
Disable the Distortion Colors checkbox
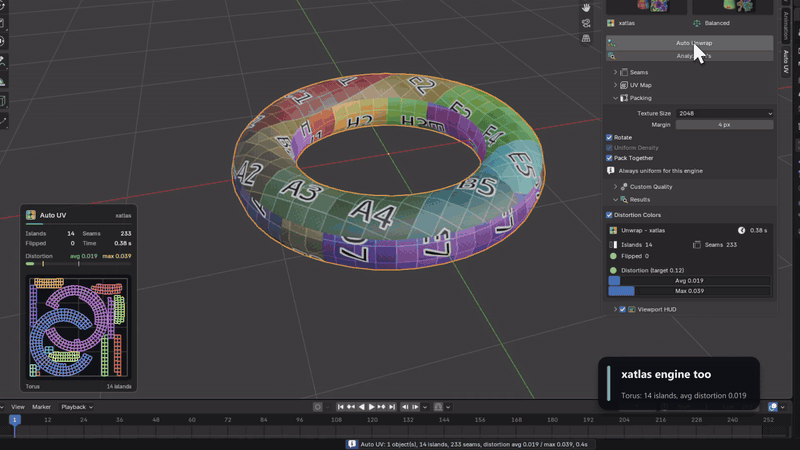pyautogui.click(x=609, y=215)
